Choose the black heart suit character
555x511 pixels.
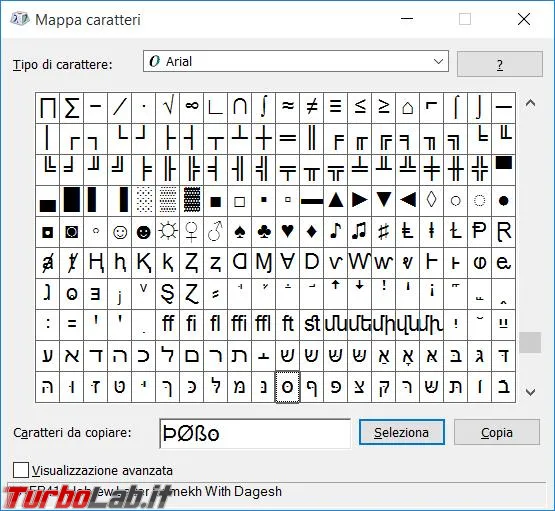tap(287, 232)
